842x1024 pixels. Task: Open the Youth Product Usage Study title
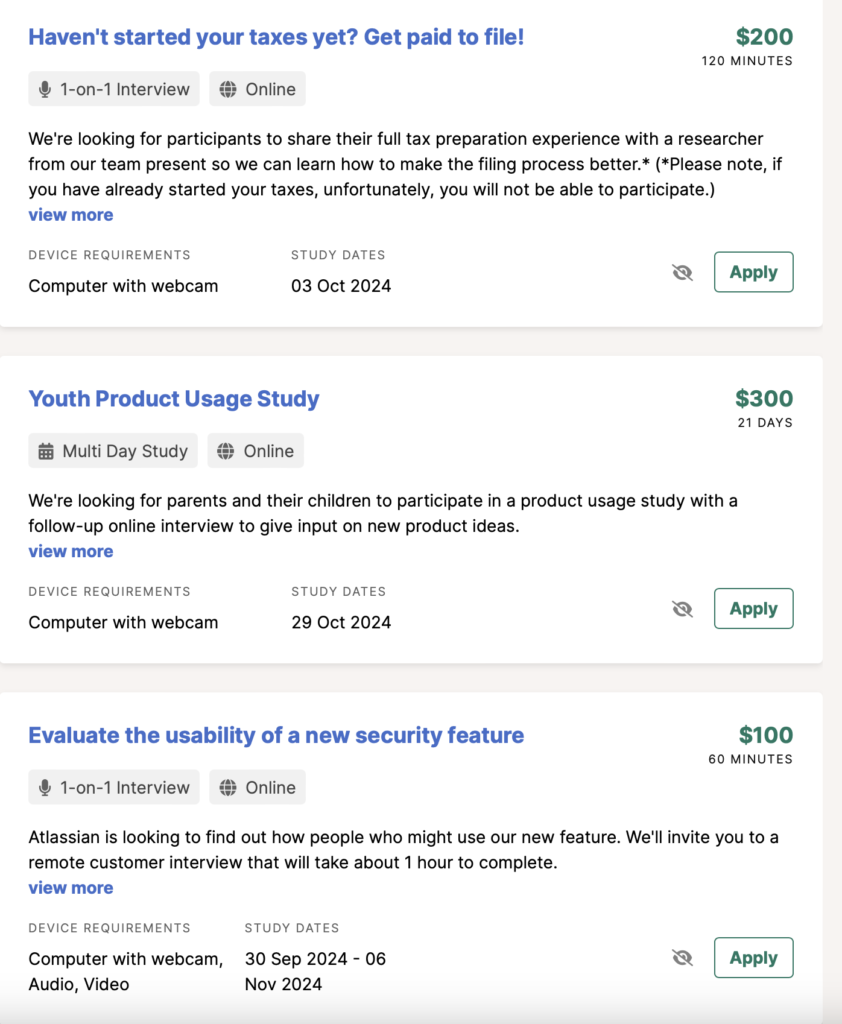click(174, 399)
